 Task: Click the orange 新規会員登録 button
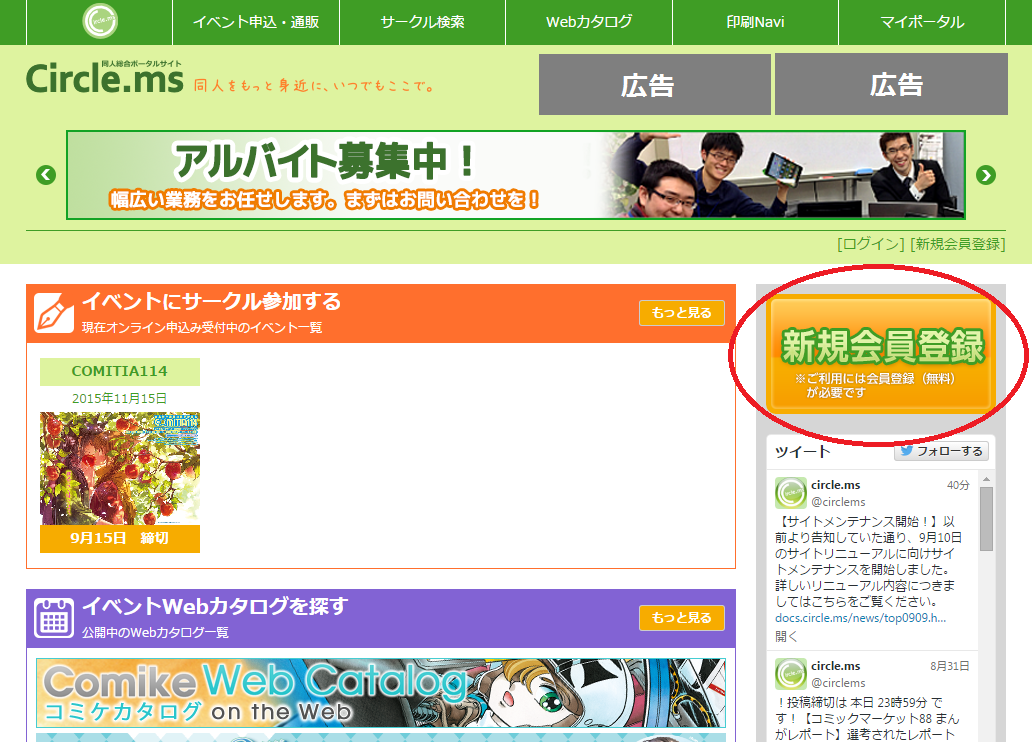point(881,356)
